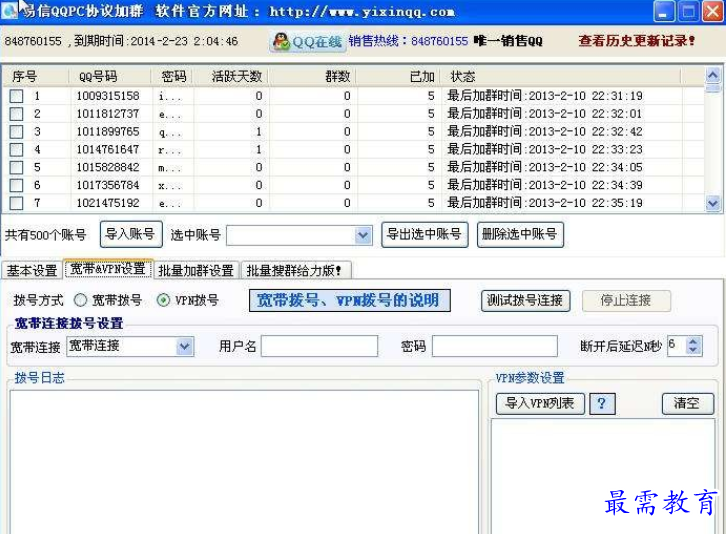
Task: Click the QQ在线 penguin contact icon
Action: point(307,42)
